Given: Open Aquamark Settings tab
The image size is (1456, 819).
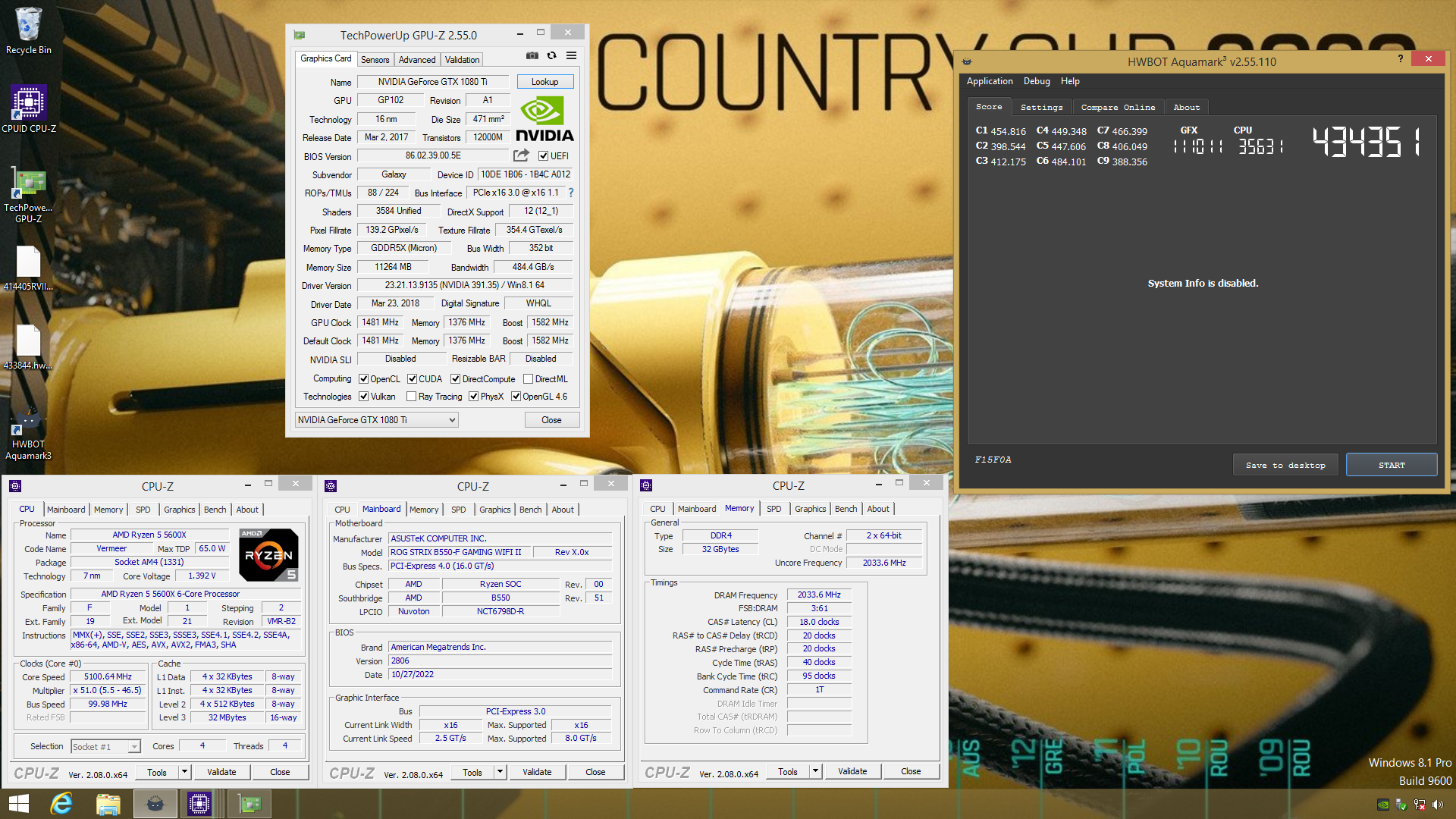Looking at the screenshot, I should [x=1041, y=108].
